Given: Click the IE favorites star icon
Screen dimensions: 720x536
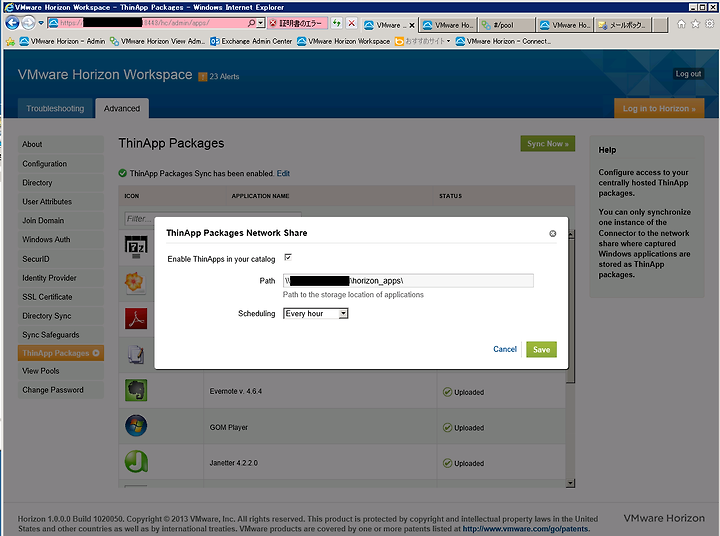Looking at the screenshot, I should pyautogui.click(x=696, y=24).
